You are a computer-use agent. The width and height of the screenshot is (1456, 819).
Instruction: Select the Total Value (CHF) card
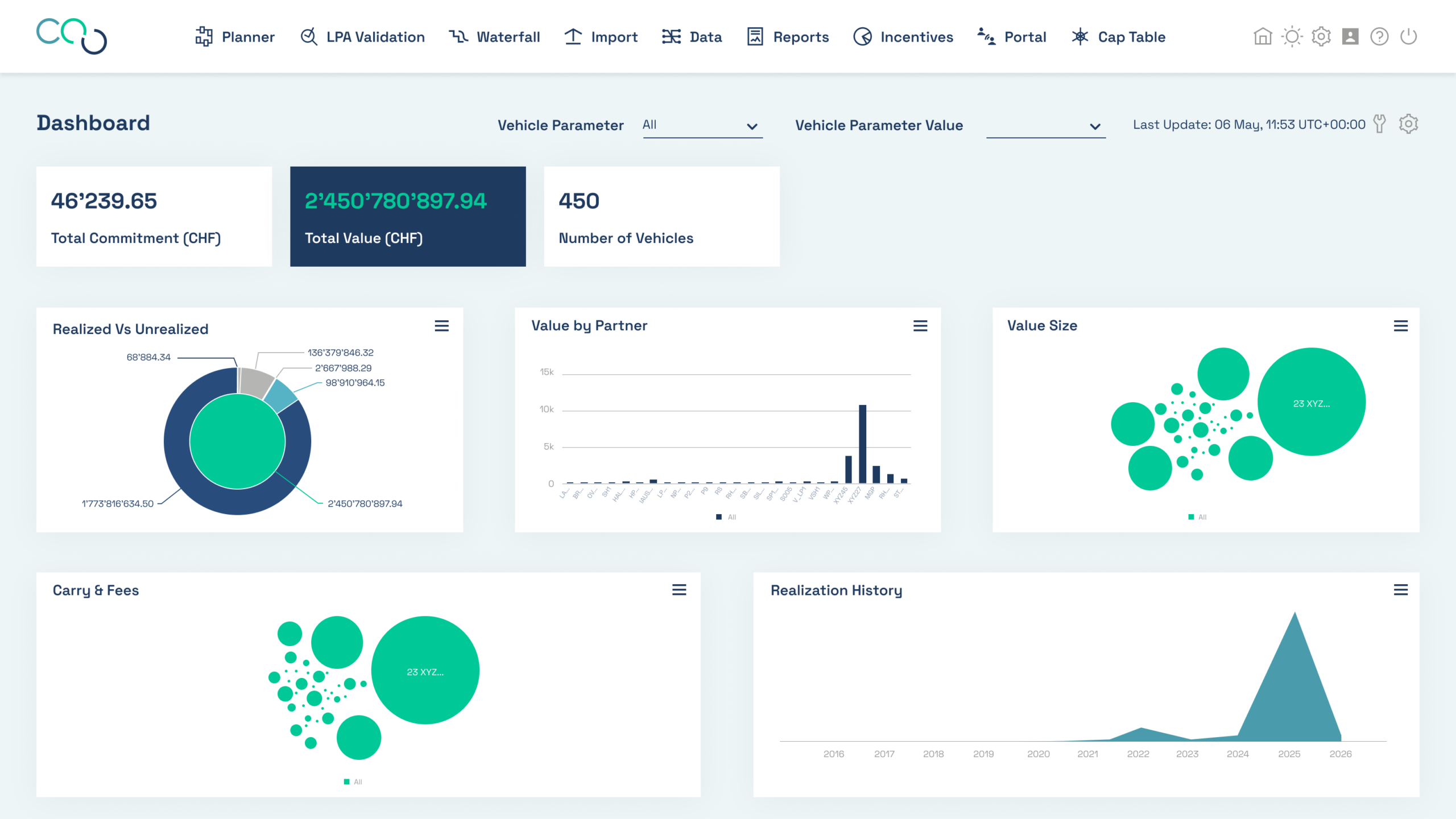click(408, 216)
